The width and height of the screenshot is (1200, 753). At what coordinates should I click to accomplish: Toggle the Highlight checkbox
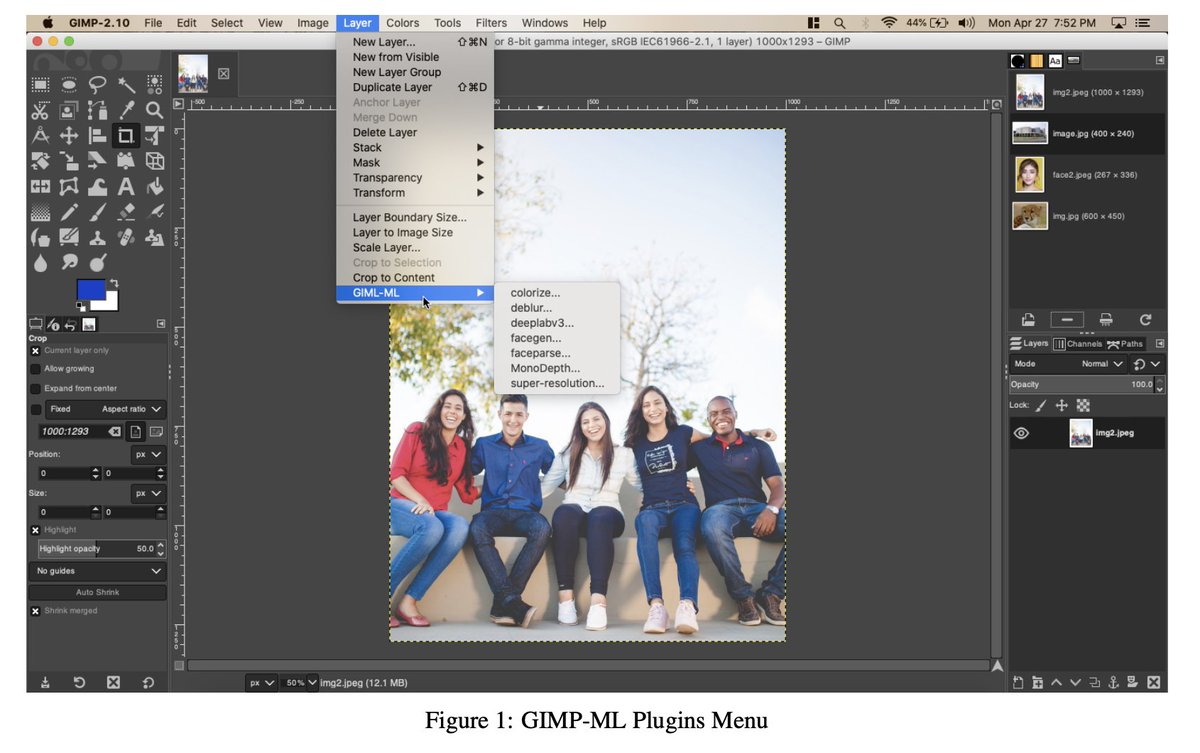[x=35, y=530]
